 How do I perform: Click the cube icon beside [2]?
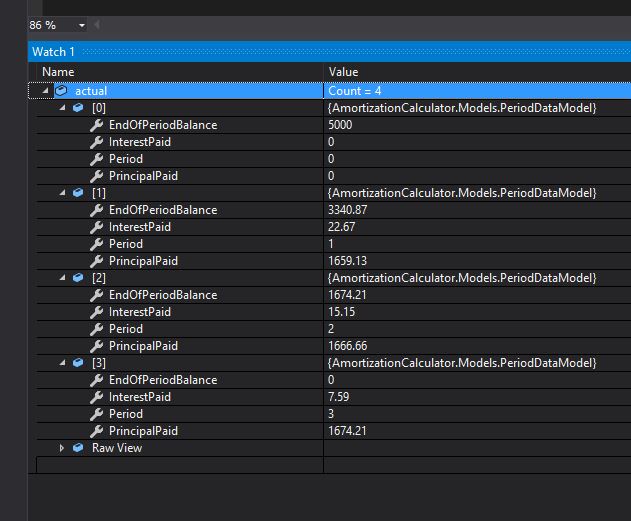(78, 278)
